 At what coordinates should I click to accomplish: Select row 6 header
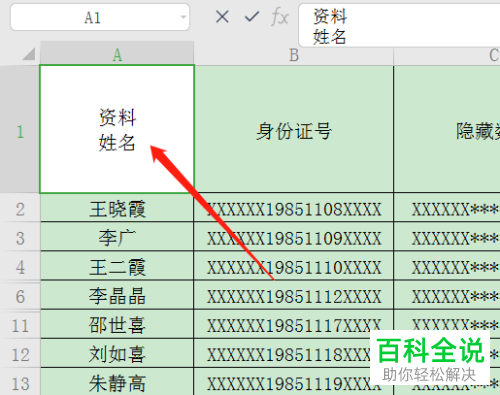(20, 295)
